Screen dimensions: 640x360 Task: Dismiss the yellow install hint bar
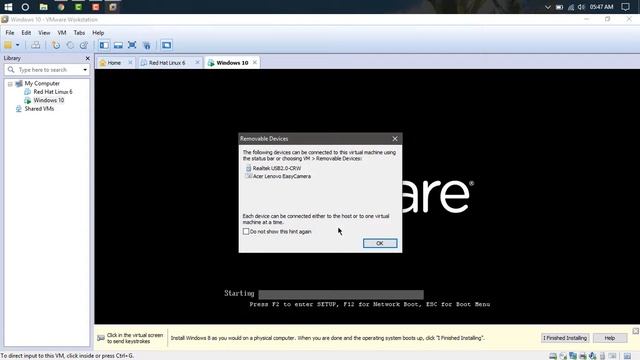tap(636, 331)
